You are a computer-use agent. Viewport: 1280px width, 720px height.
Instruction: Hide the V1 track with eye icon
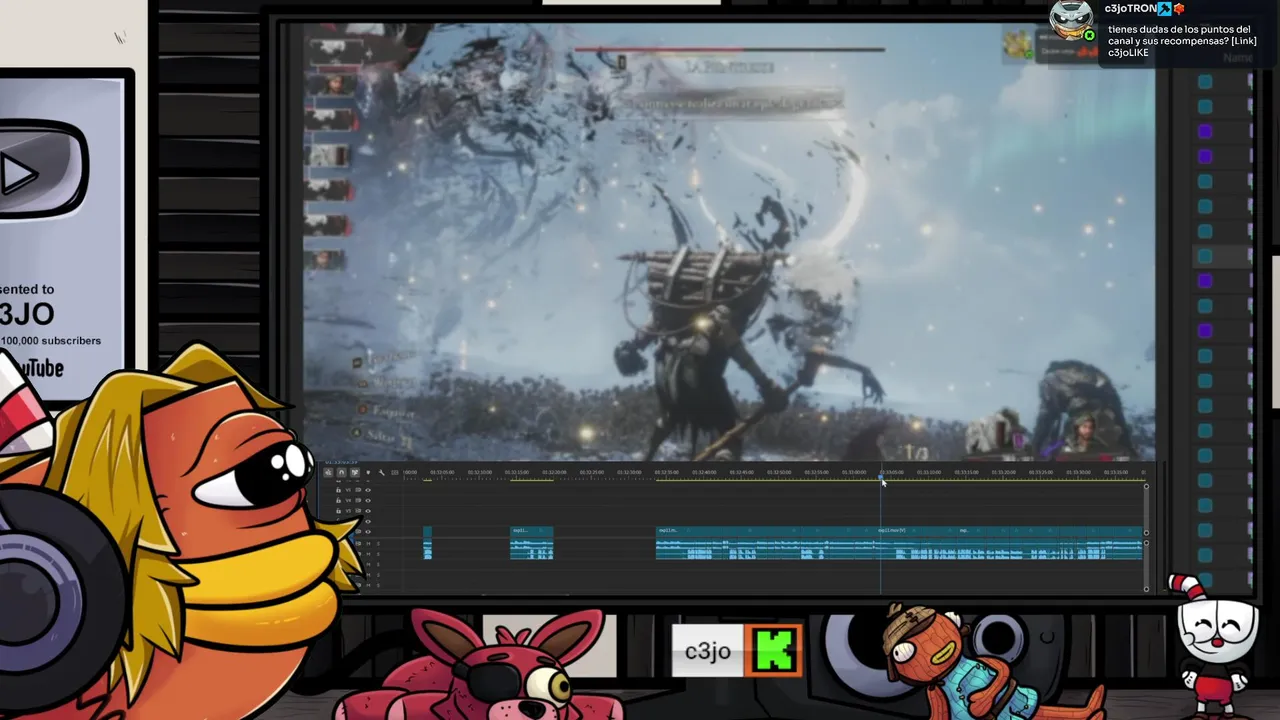pos(368,532)
